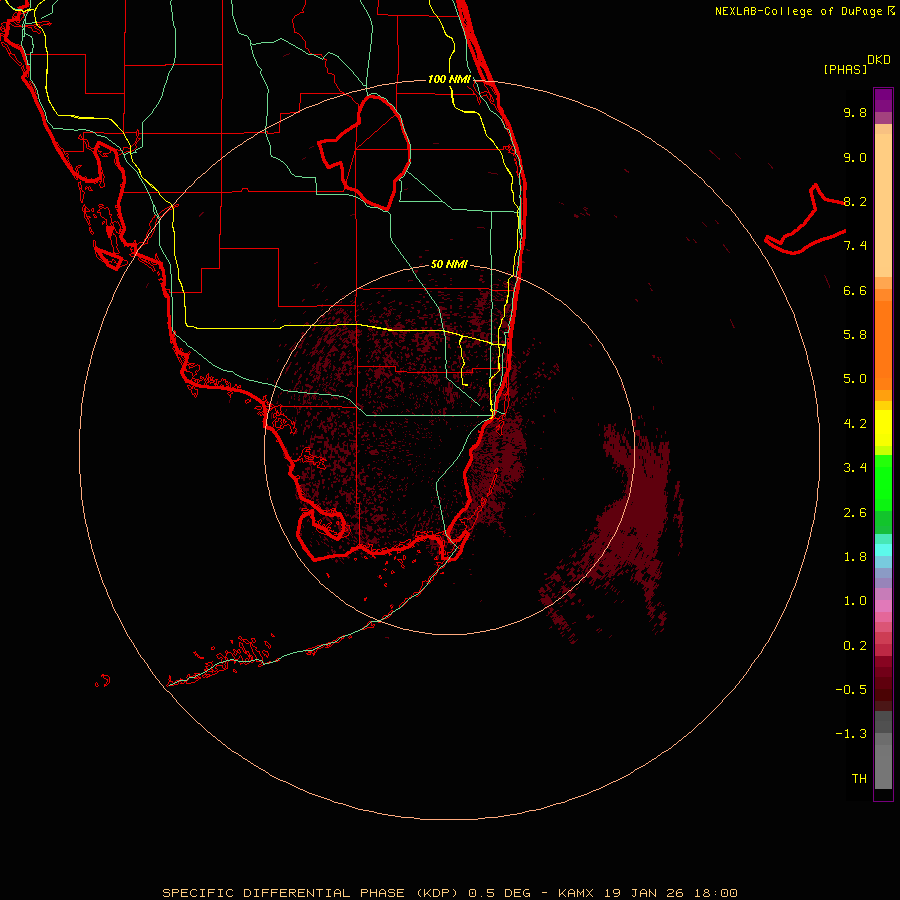Select the 6.6 legend value
Viewport: 900px width, 900px height.
point(855,290)
